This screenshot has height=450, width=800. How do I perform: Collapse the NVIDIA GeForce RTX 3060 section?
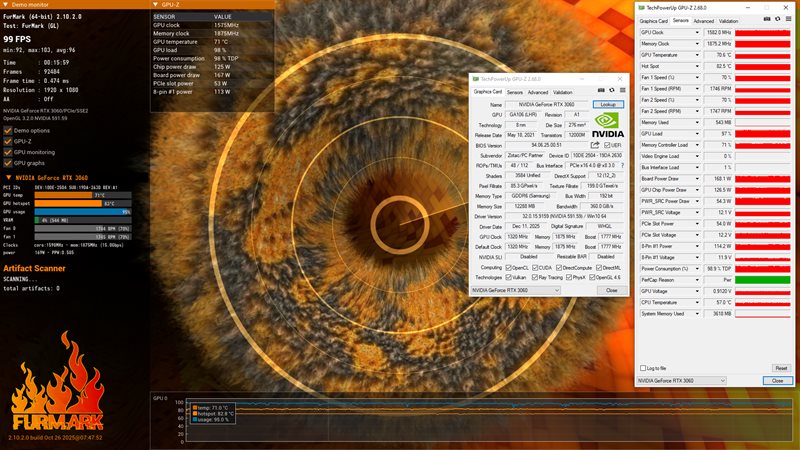click(8, 177)
